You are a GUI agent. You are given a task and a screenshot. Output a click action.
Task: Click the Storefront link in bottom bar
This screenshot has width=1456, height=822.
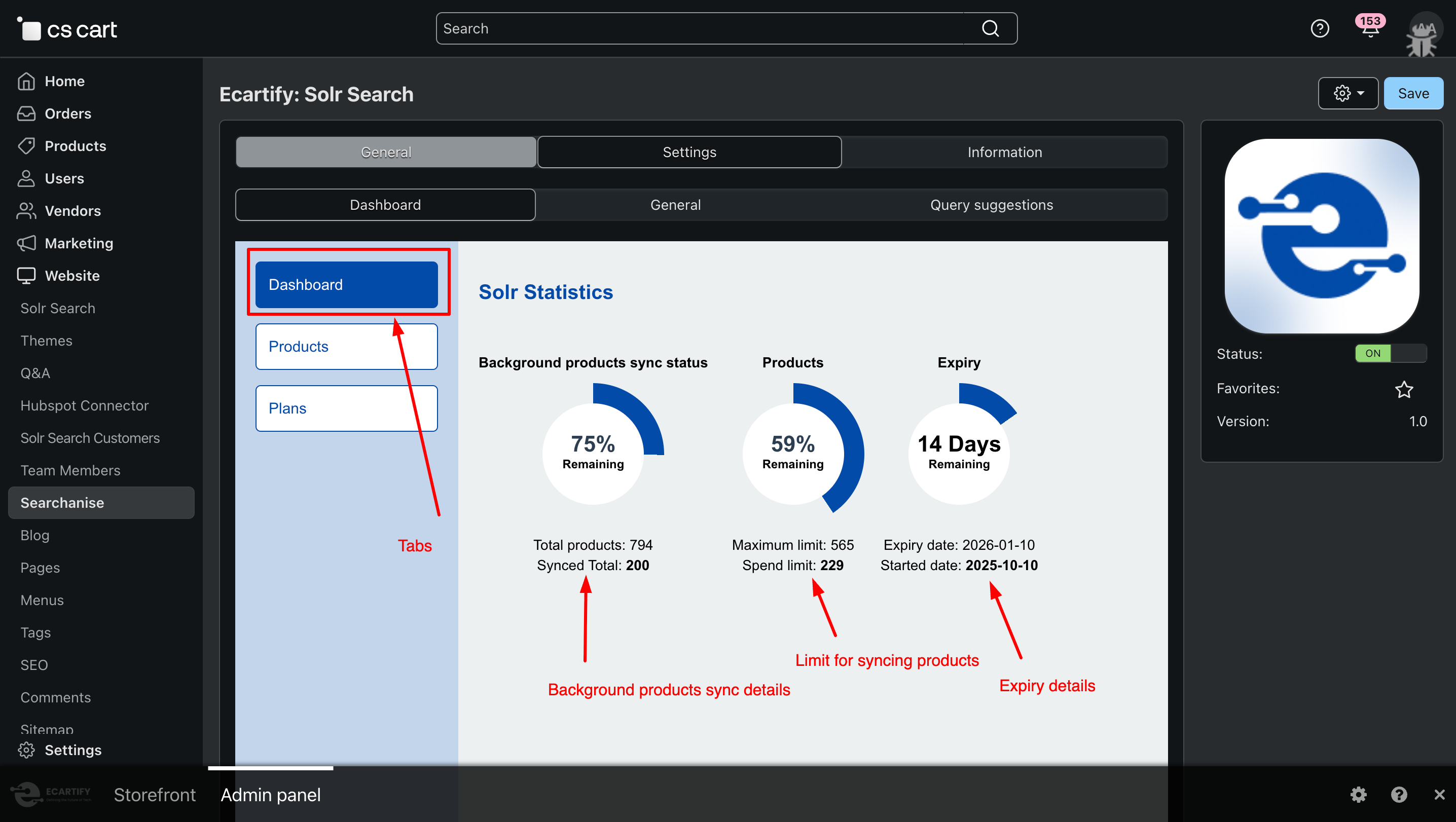[154, 794]
